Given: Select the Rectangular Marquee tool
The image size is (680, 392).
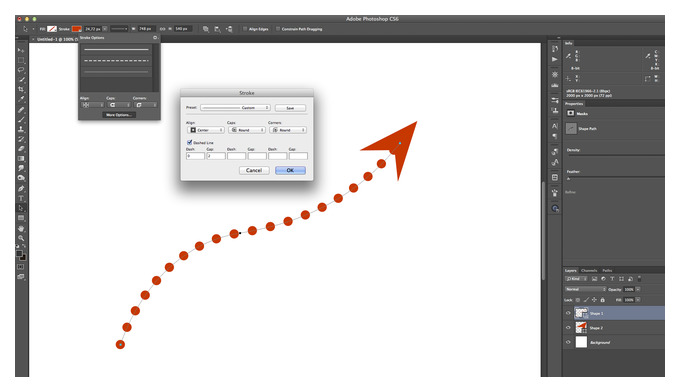Looking at the screenshot, I should [21, 60].
